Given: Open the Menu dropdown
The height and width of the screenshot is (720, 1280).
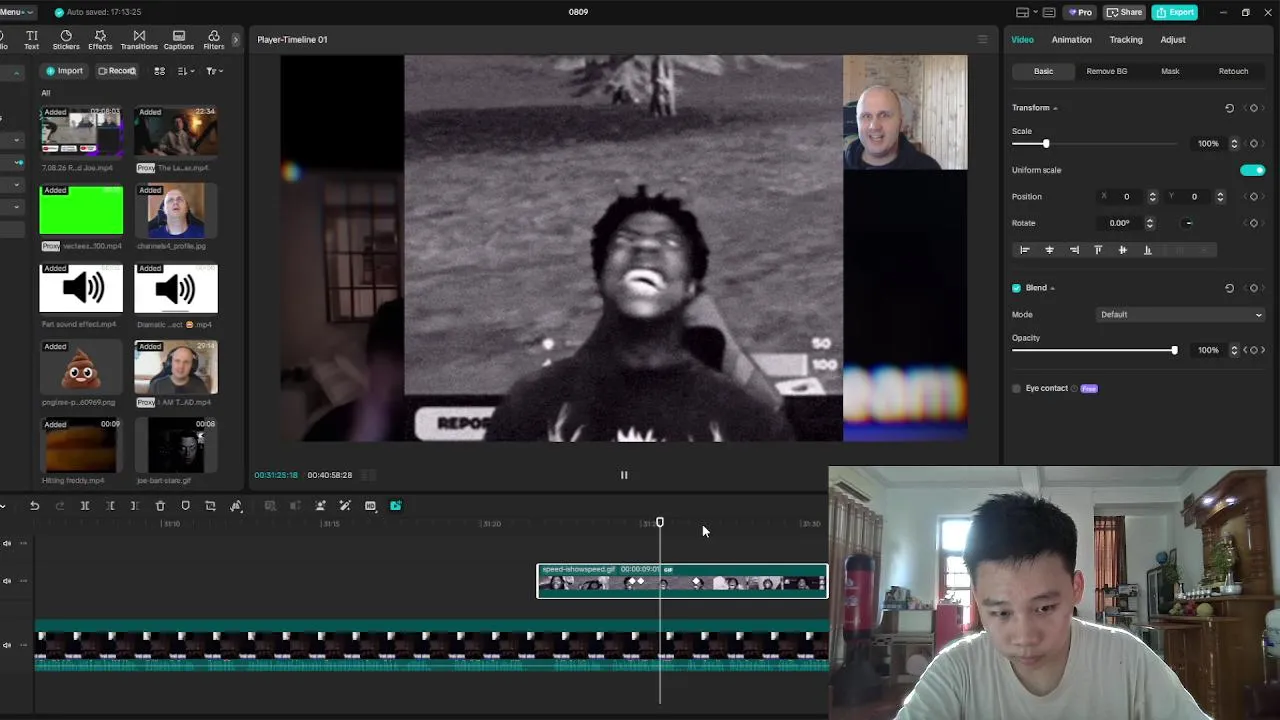Looking at the screenshot, I should pos(17,12).
